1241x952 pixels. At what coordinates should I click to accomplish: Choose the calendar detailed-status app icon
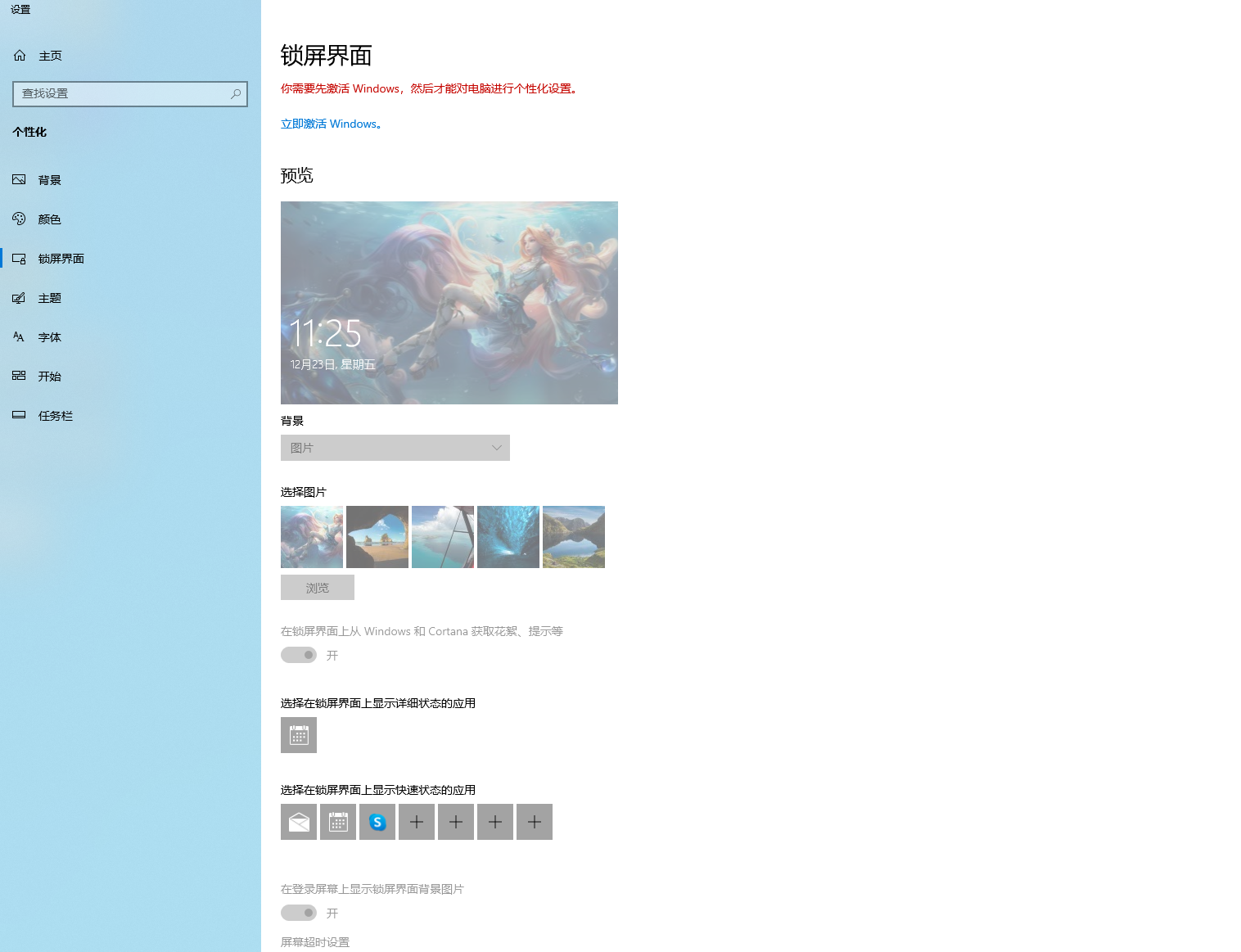coord(299,735)
